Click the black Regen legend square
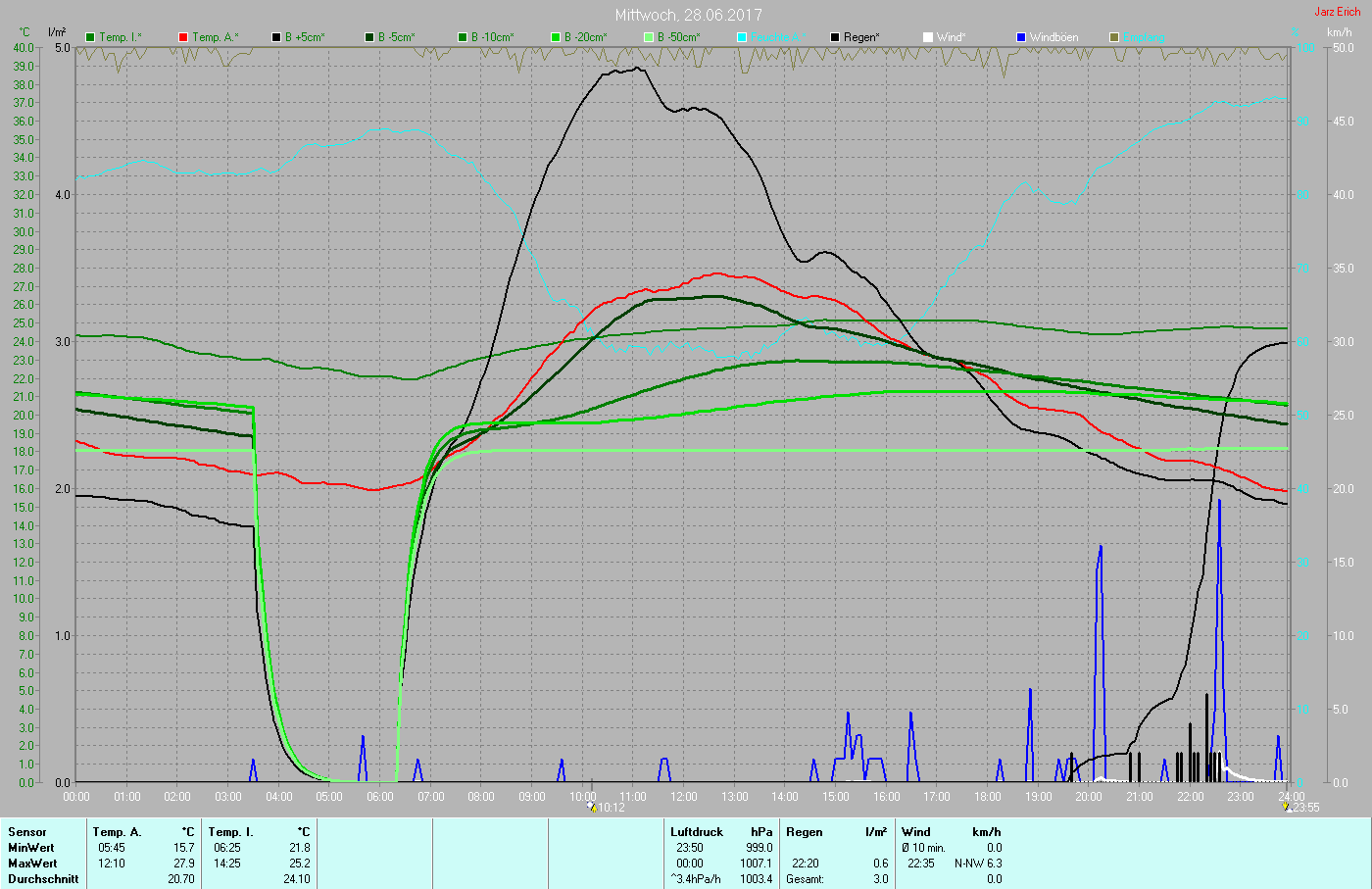 835,37
